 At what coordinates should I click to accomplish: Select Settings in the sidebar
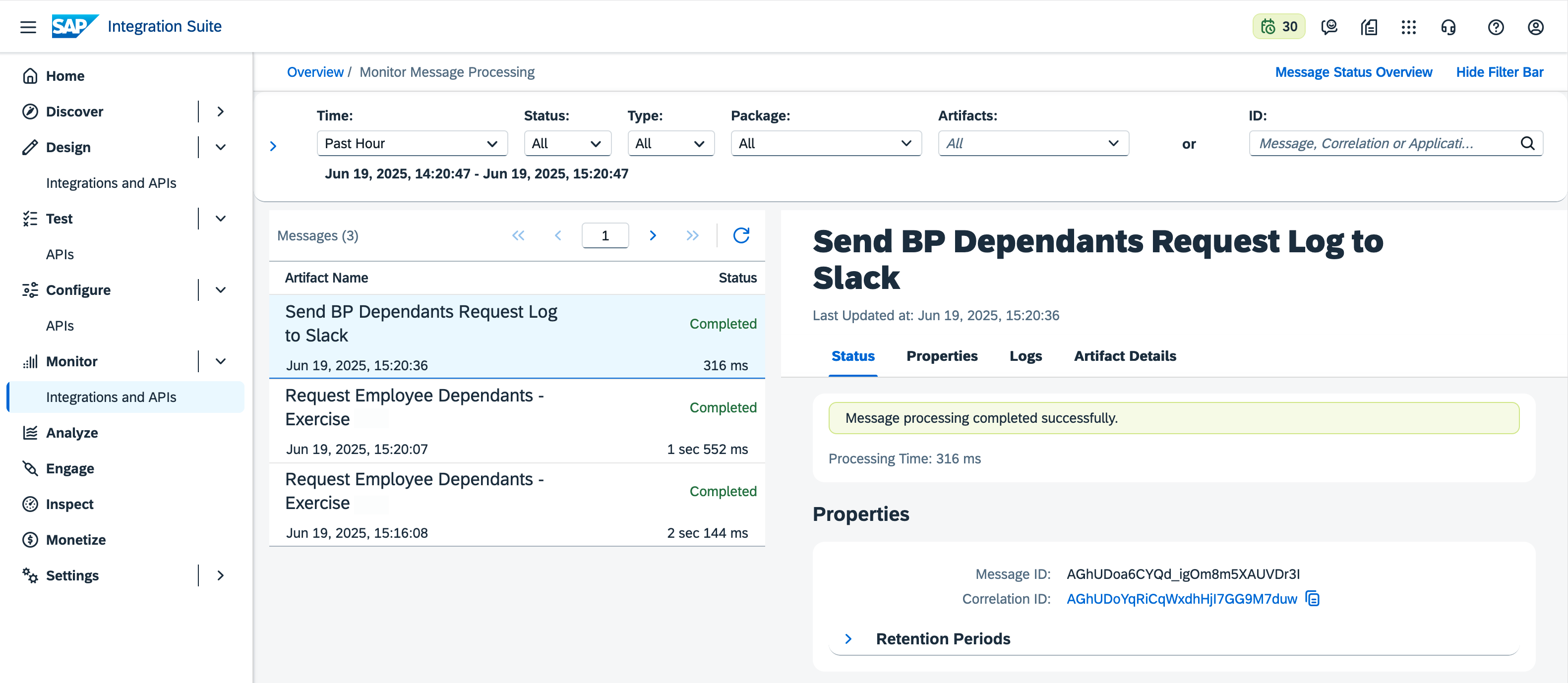(72, 575)
